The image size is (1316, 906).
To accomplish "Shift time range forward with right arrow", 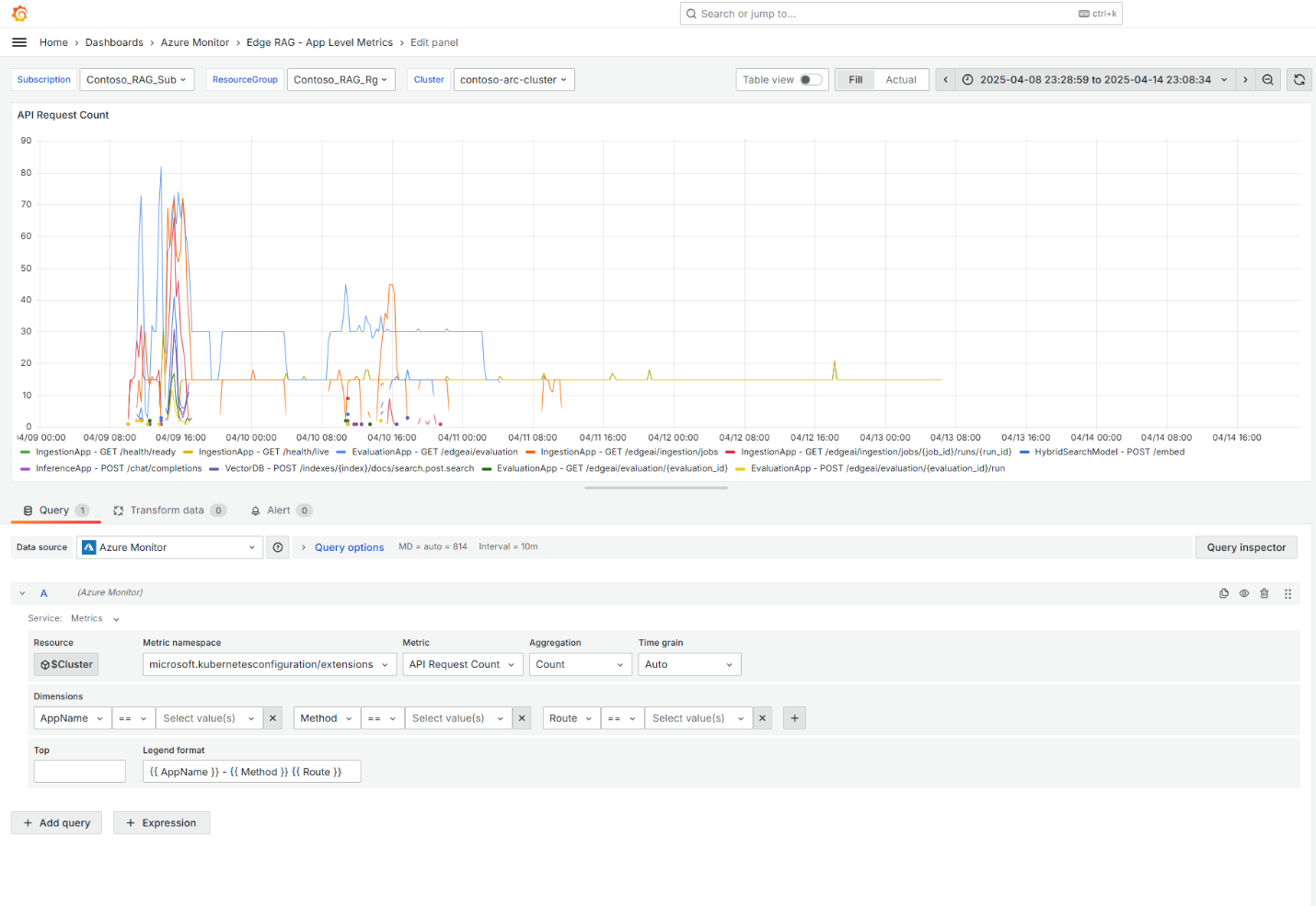I will coord(1245,80).
